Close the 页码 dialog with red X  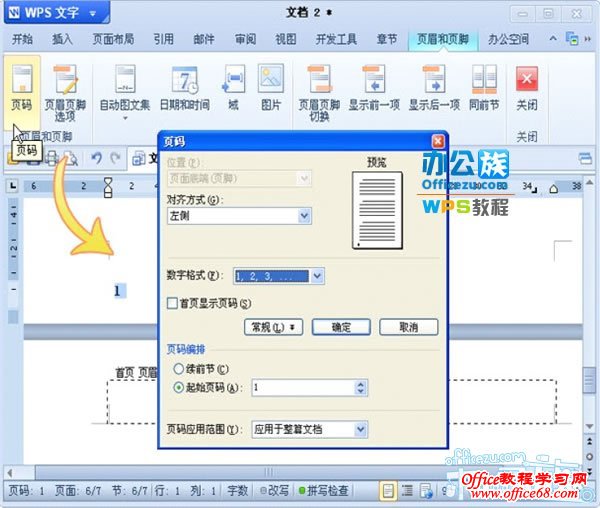438,142
